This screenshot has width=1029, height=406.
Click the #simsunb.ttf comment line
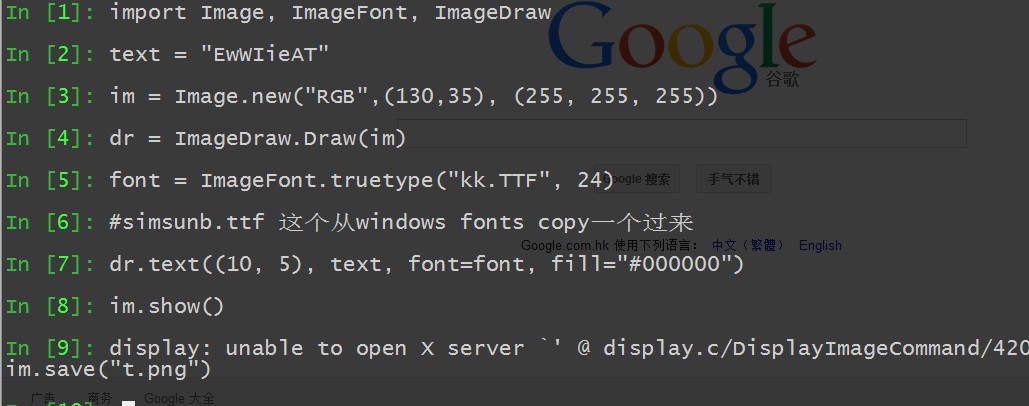[400, 222]
